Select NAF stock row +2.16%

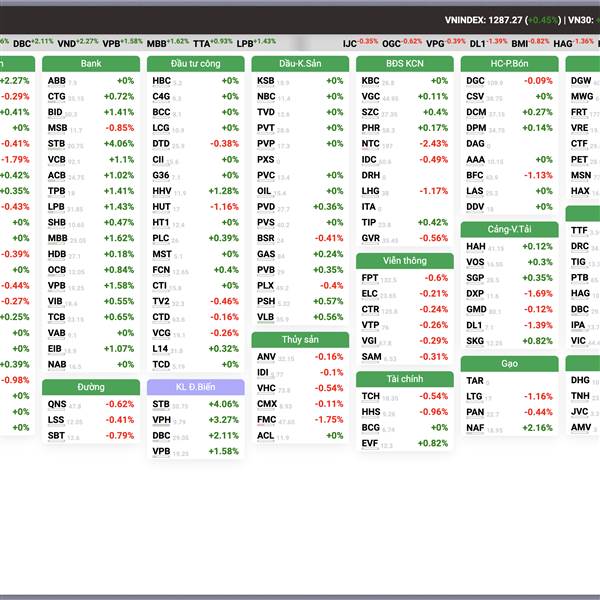pyautogui.click(x=509, y=428)
